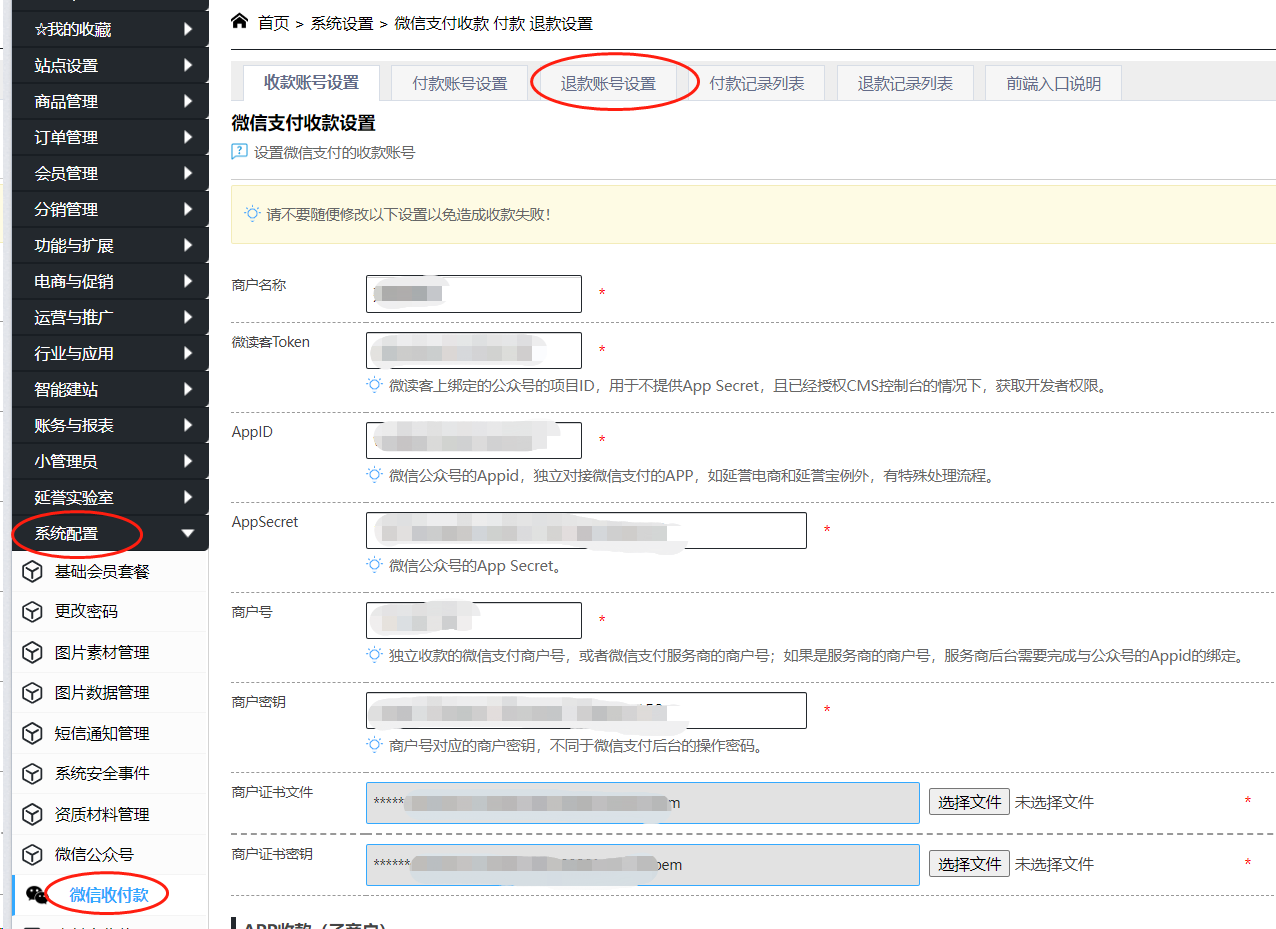The width and height of the screenshot is (1276, 929).
Task: Click the lightbulb icon under 商户密钥 field
Action: pos(374,745)
